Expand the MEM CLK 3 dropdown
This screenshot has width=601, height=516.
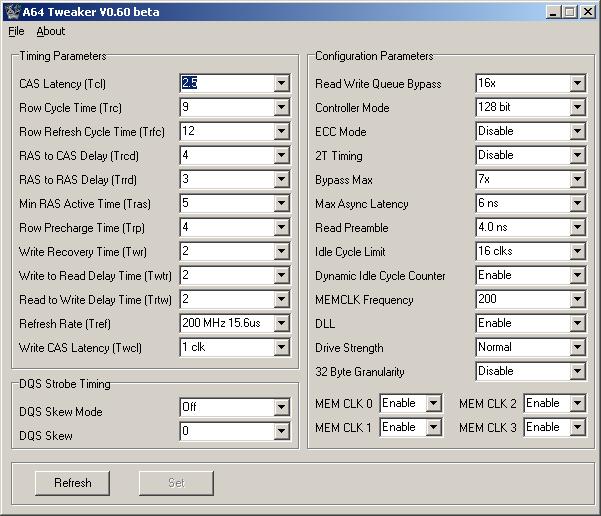577,427
